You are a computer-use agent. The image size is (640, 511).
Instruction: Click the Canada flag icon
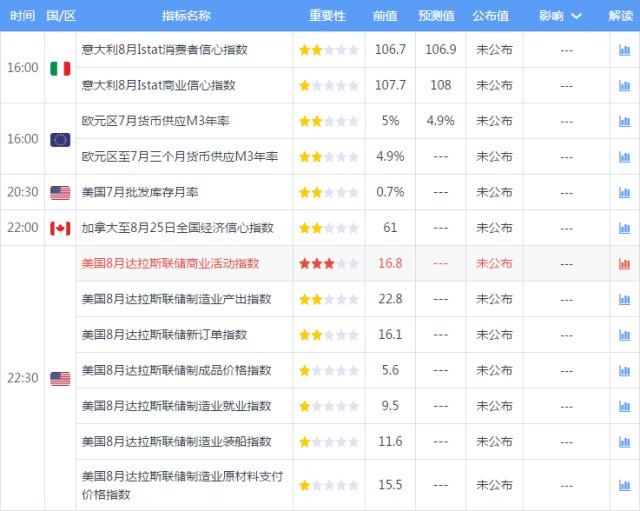(60, 228)
